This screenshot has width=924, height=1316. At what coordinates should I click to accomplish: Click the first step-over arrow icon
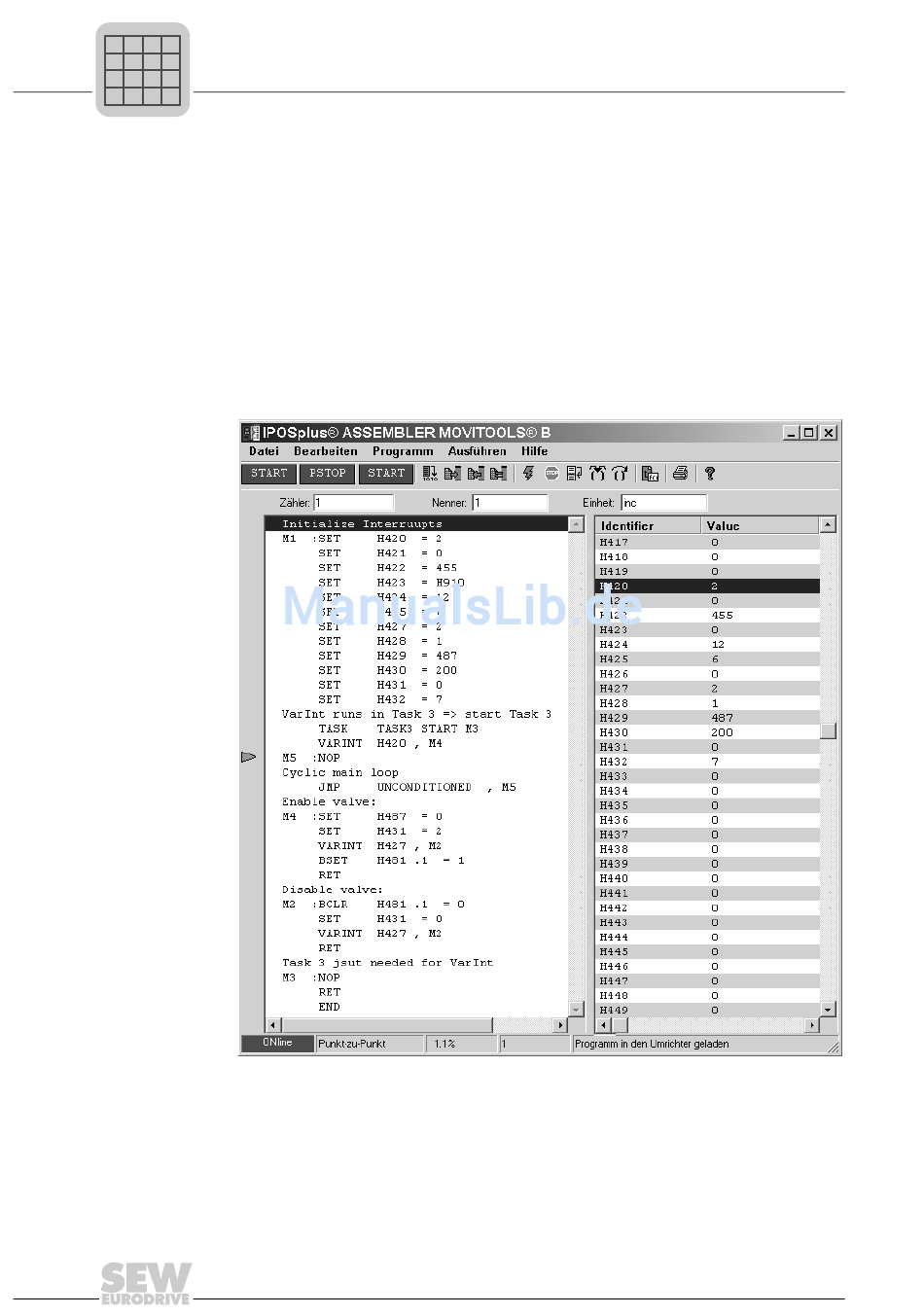coord(597,474)
